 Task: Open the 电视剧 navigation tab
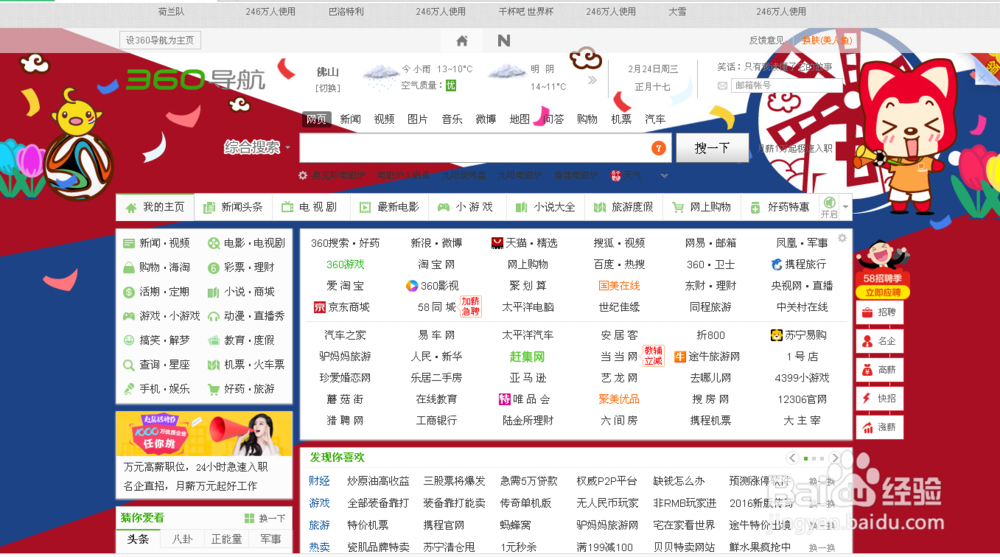[x=309, y=207]
